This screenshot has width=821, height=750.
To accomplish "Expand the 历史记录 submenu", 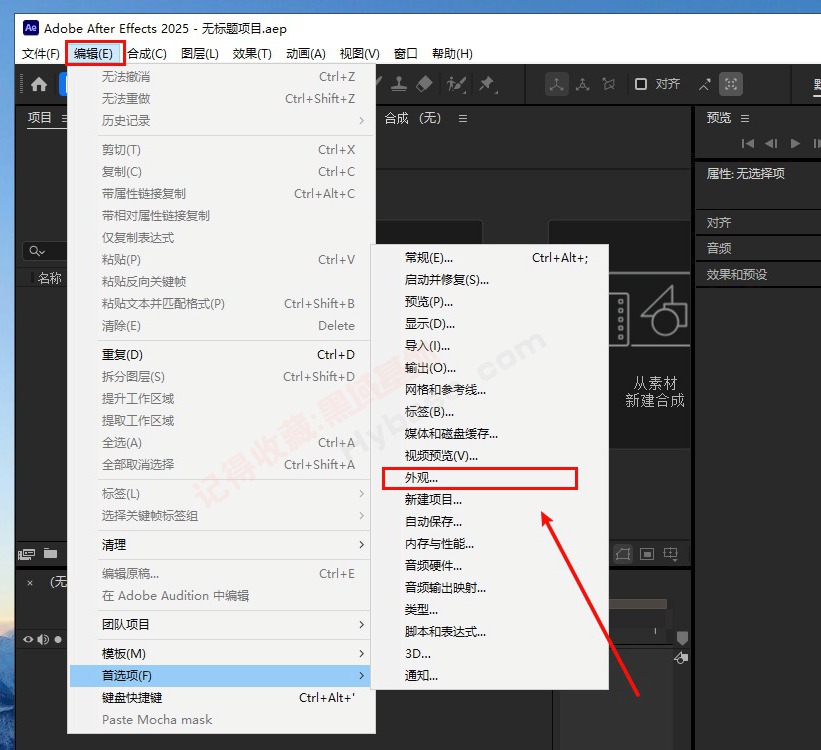I will (x=221, y=120).
